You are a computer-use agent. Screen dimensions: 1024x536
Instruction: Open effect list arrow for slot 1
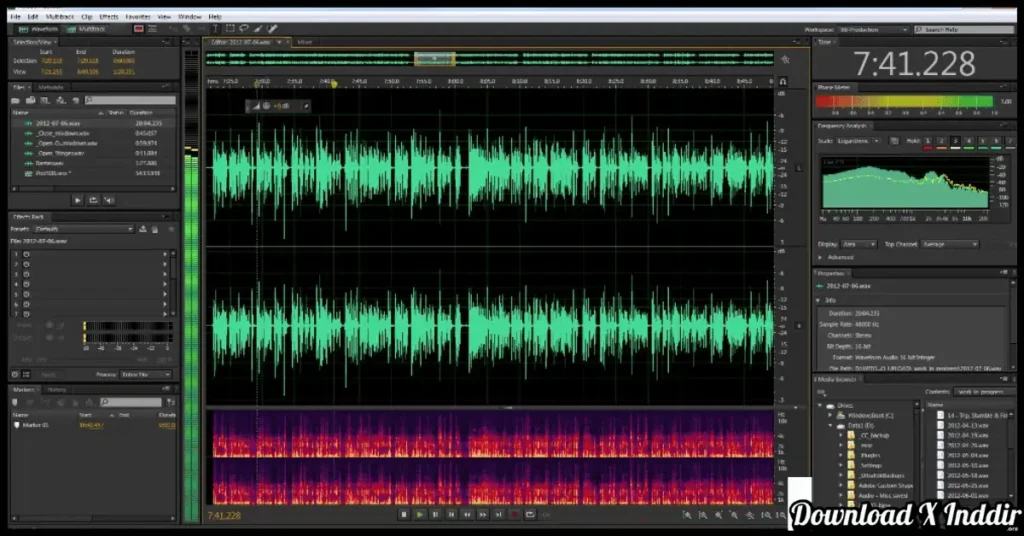tap(165, 254)
